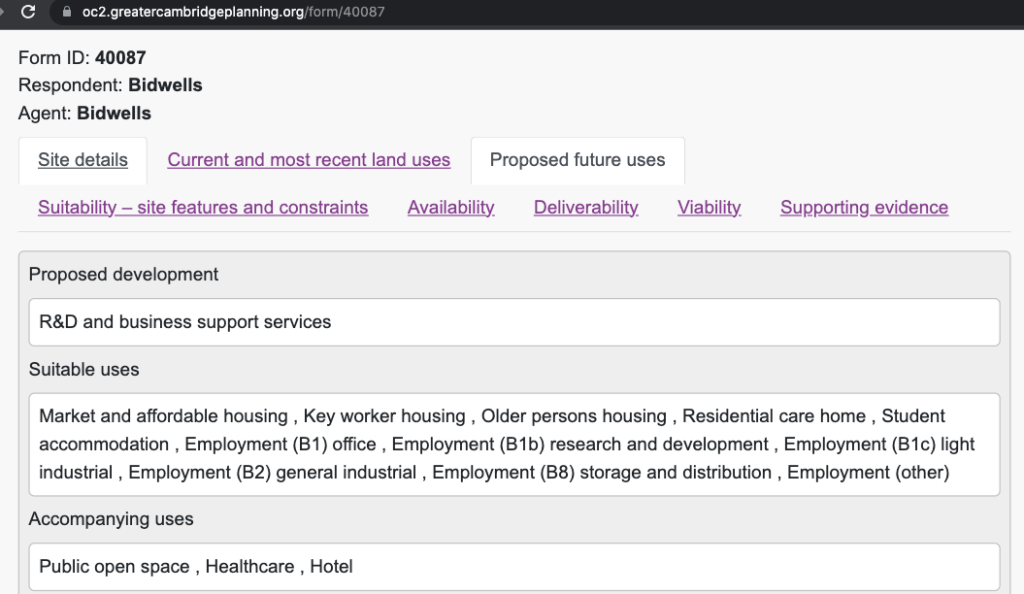Click the Agent Bidwells line
1024x594 pixels.
pos(85,113)
